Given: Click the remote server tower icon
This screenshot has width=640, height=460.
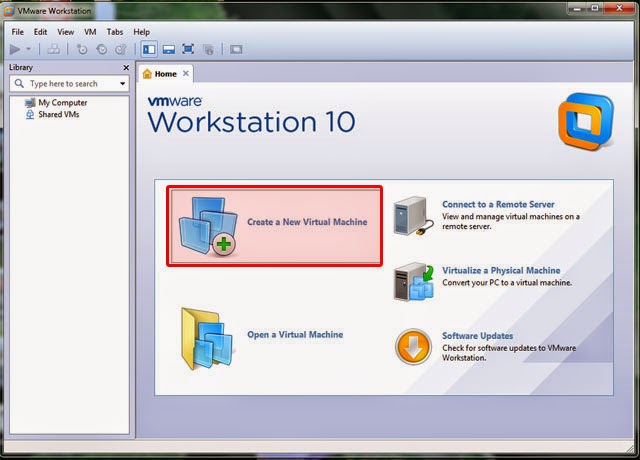Looking at the screenshot, I should pos(412,216).
